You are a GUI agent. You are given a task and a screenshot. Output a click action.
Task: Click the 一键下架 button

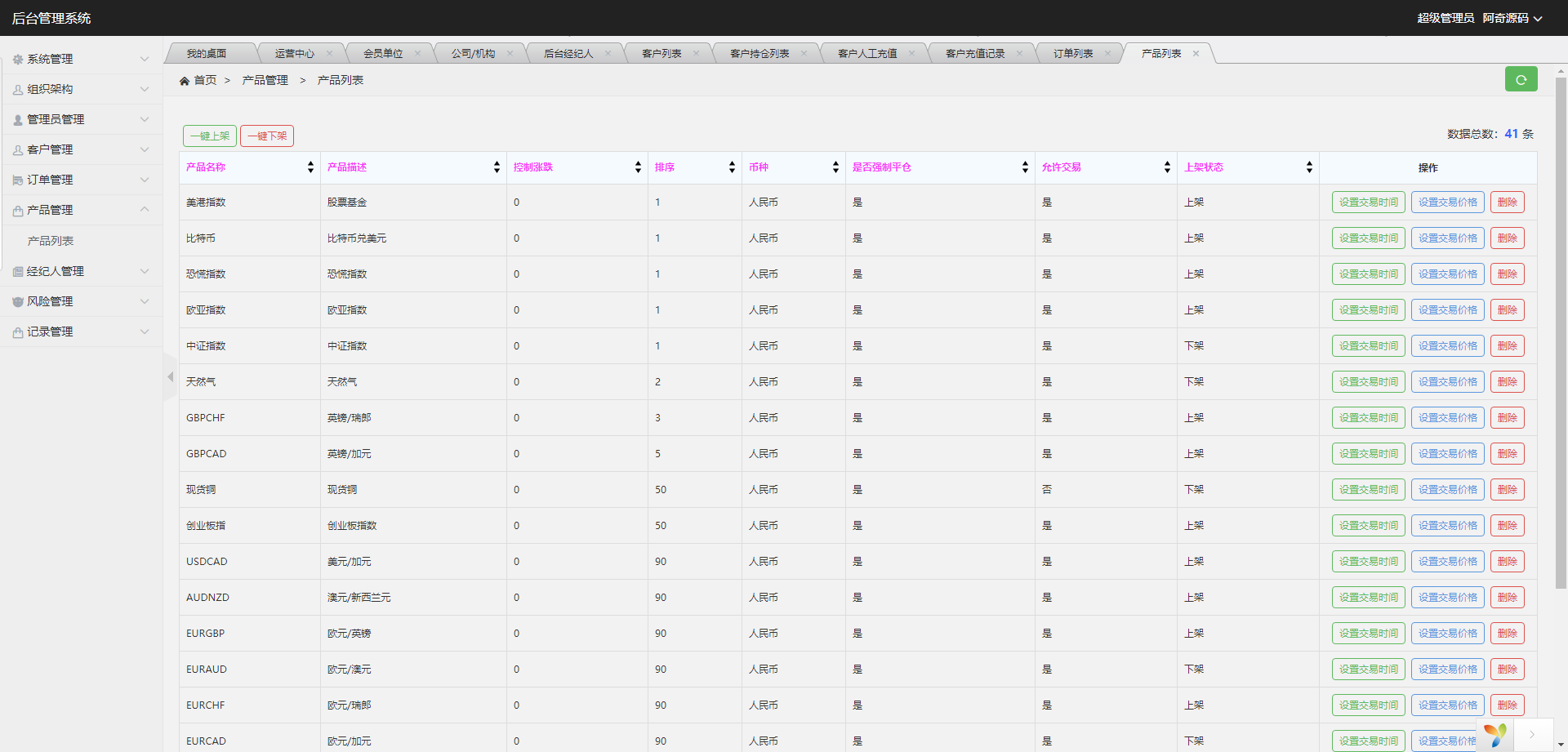267,136
